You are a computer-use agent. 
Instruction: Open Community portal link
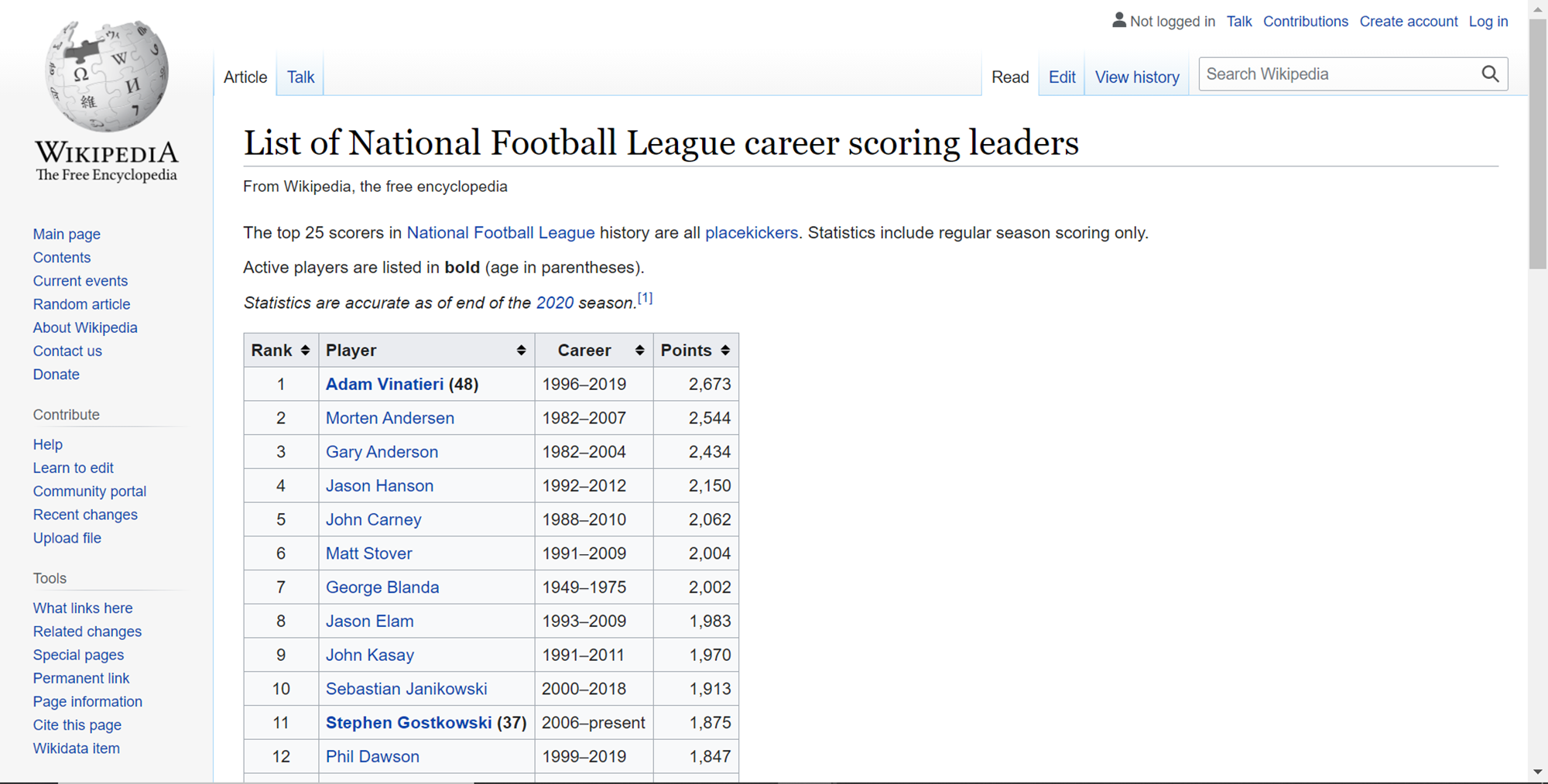pos(90,491)
